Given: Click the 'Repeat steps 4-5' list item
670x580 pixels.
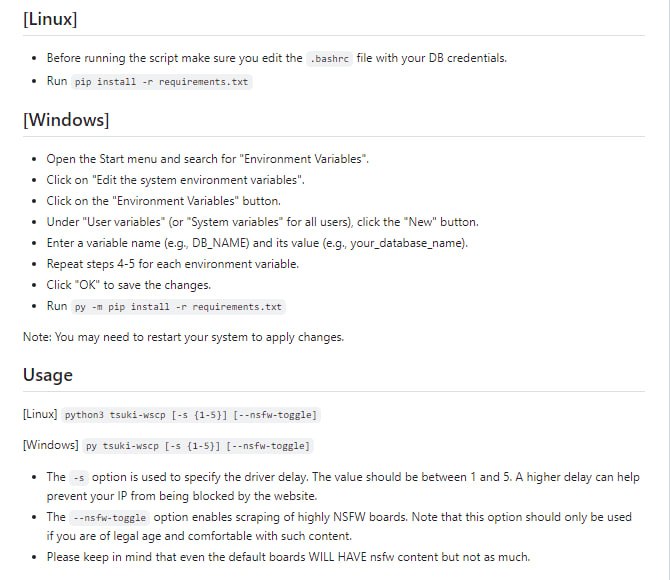Looking at the screenshot, I should pyautogui.click(x=172, y=264).
